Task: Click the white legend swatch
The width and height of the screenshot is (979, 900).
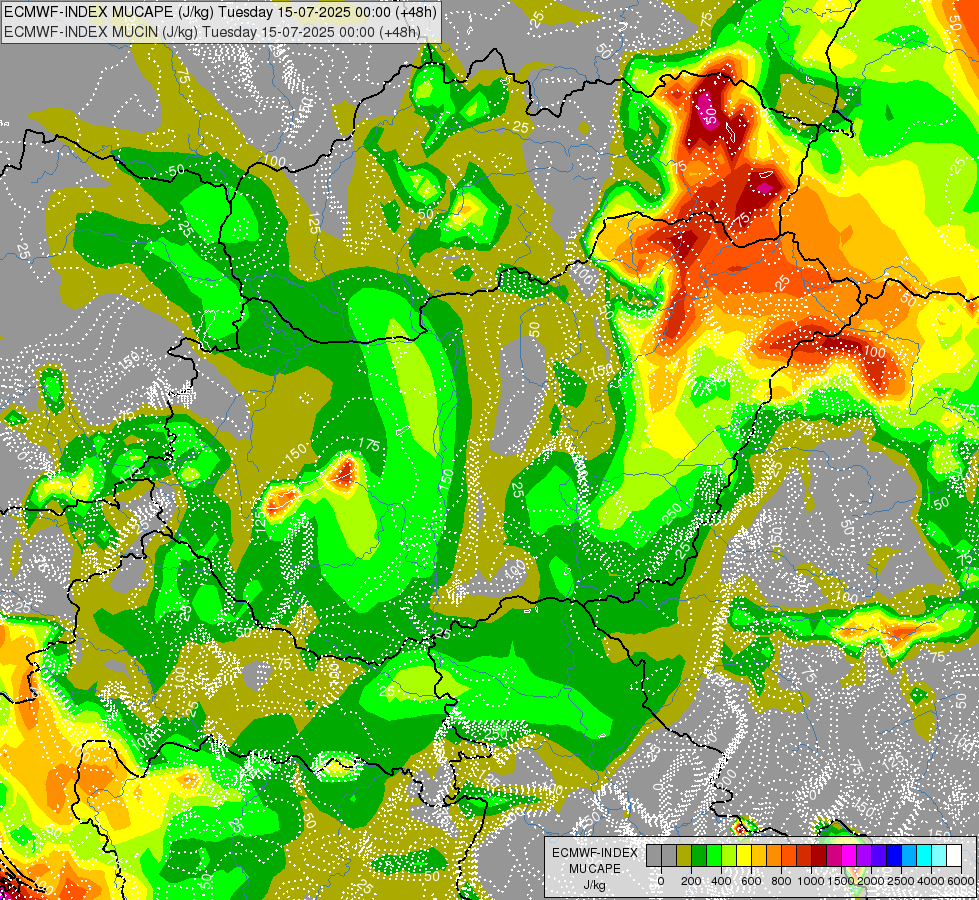Action: coord(954,855)
